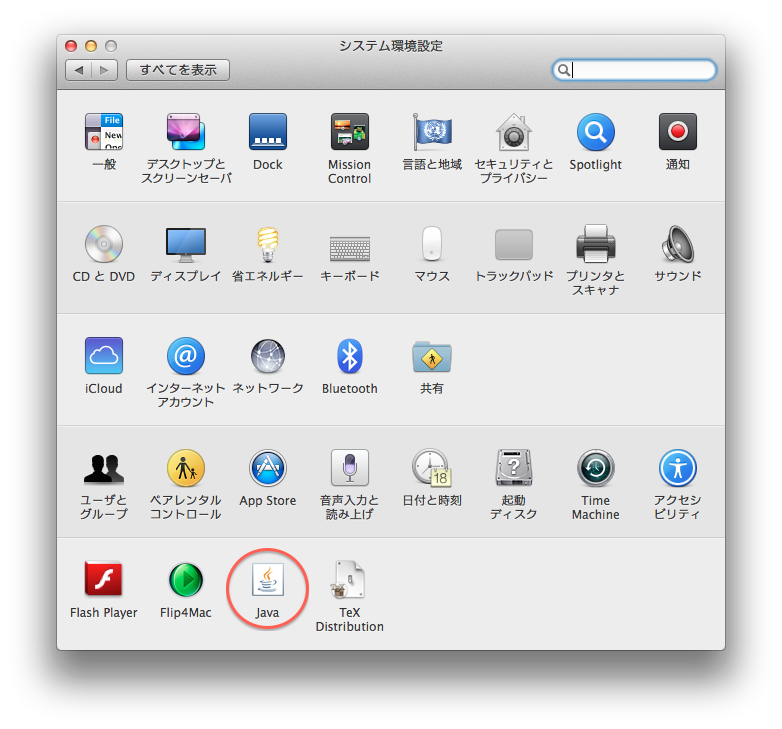Viewport: 782px width, 729px height.
Task: Open the Bluetooth preferences pane
Action: [350, 356]
